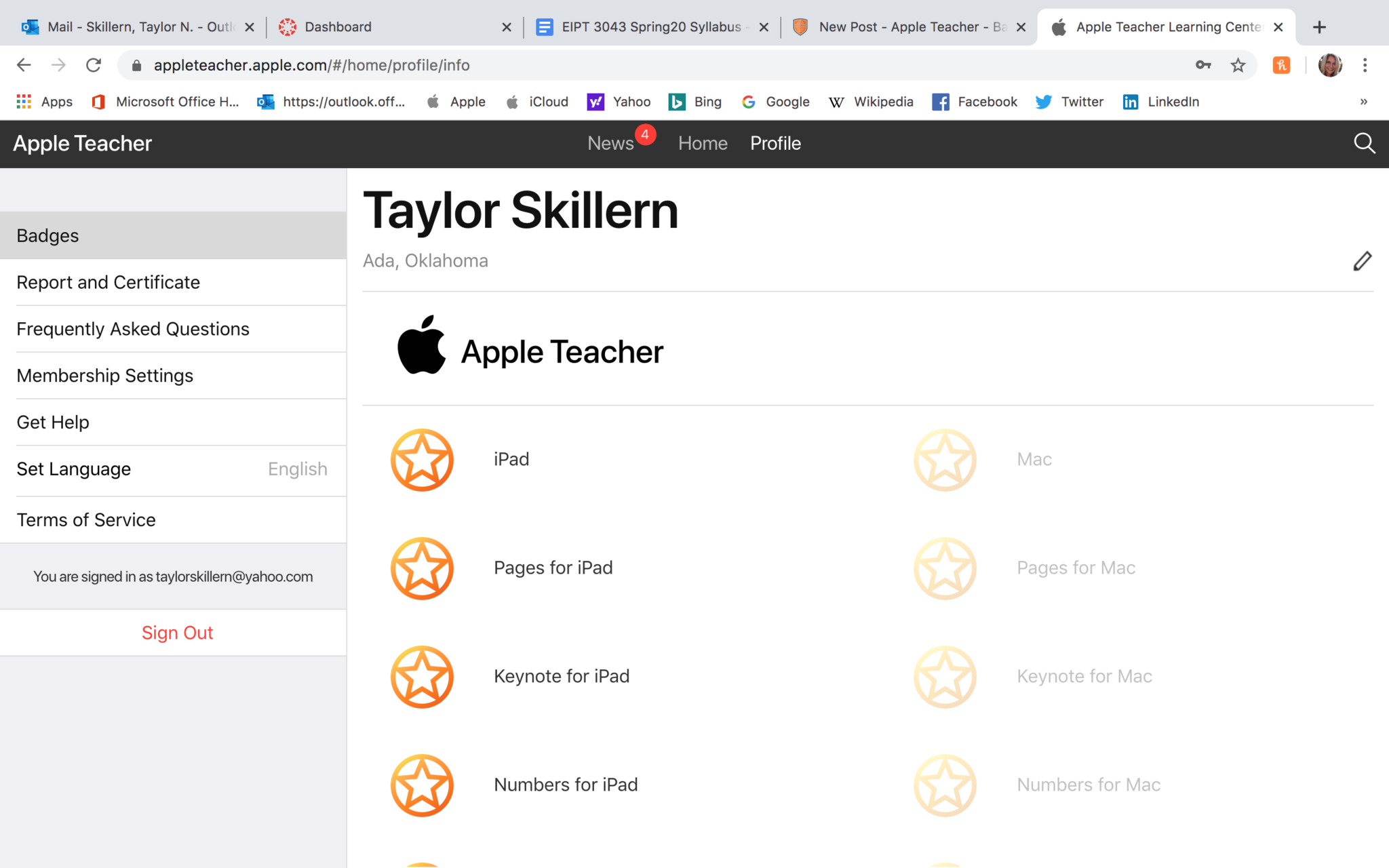Expand the hidden bookmarks overflow chevron

coord(1363,102)
